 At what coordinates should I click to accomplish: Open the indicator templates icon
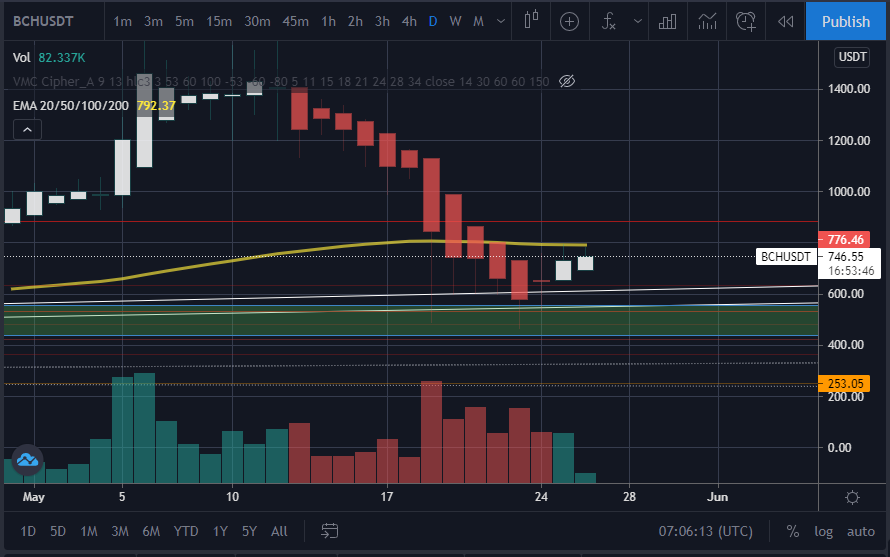tap(707, 21)
